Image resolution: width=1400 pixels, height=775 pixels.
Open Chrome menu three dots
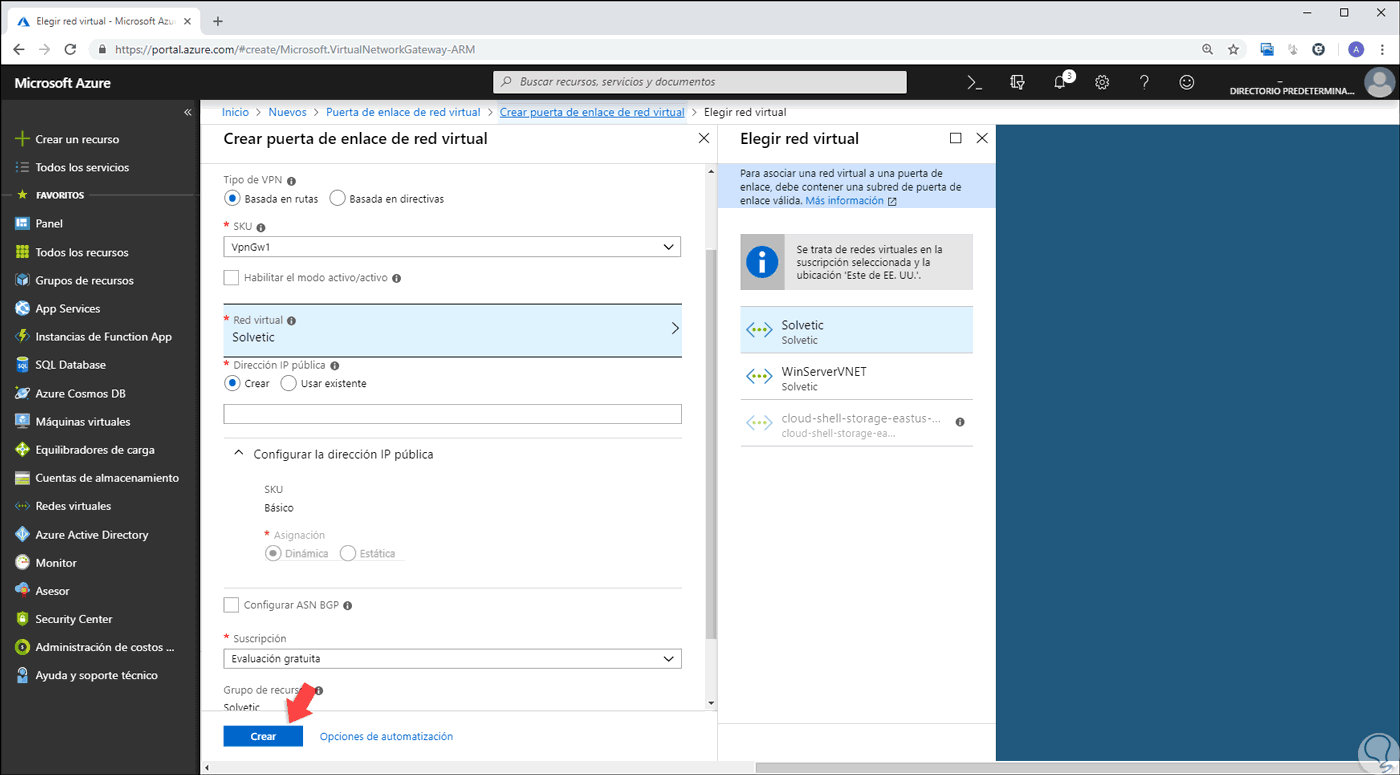(x=1382, y=48)
